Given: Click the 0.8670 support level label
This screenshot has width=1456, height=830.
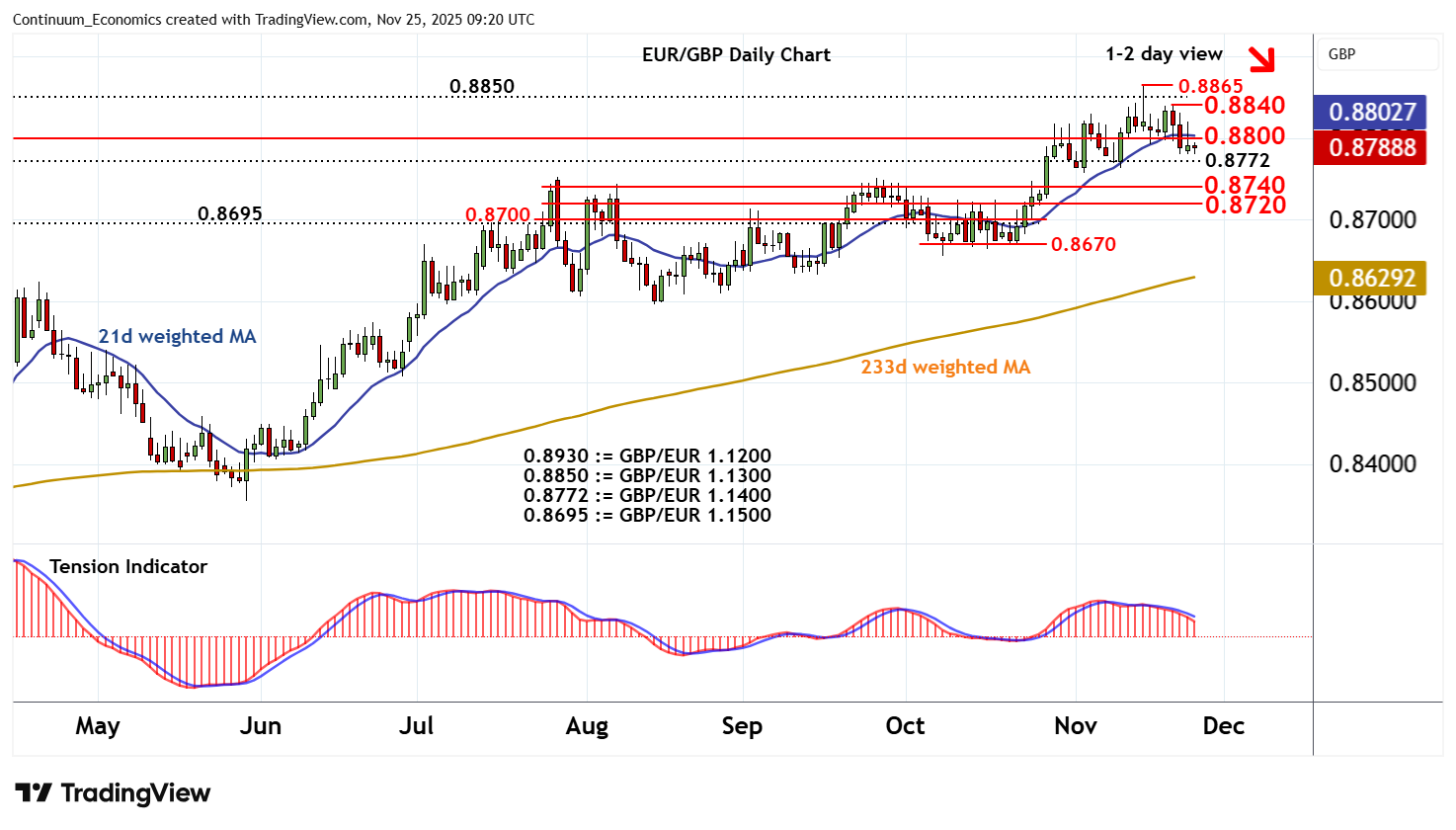Looking at the screenshot, I should [x=1083, y=244].
